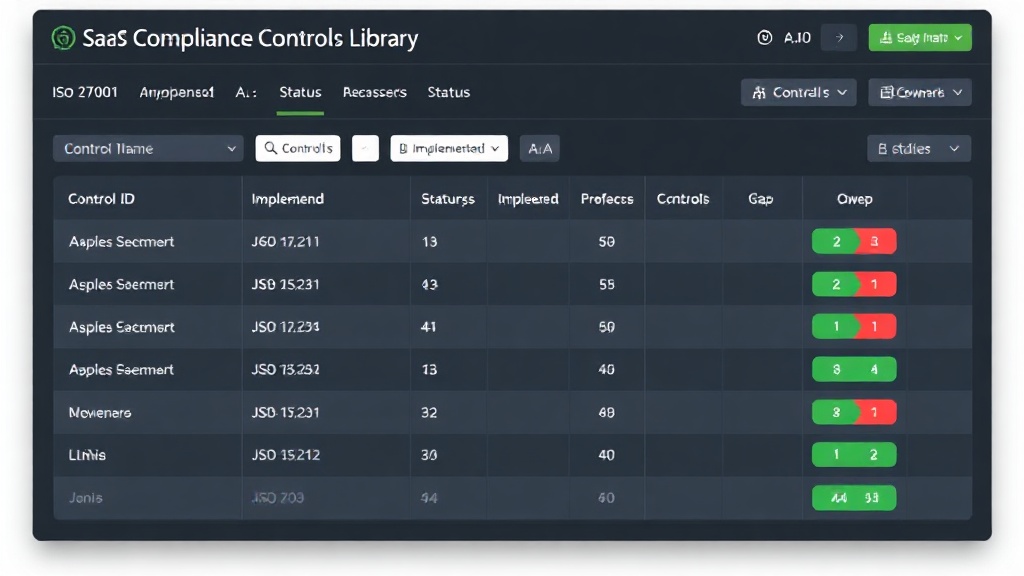
Task: Select the Movenere row name
Action: pos(100,412)
